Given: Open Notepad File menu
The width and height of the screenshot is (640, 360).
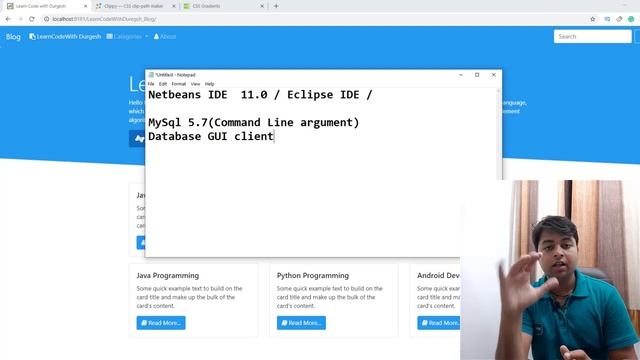Looking at the screenshot, I should click(151, 84).
